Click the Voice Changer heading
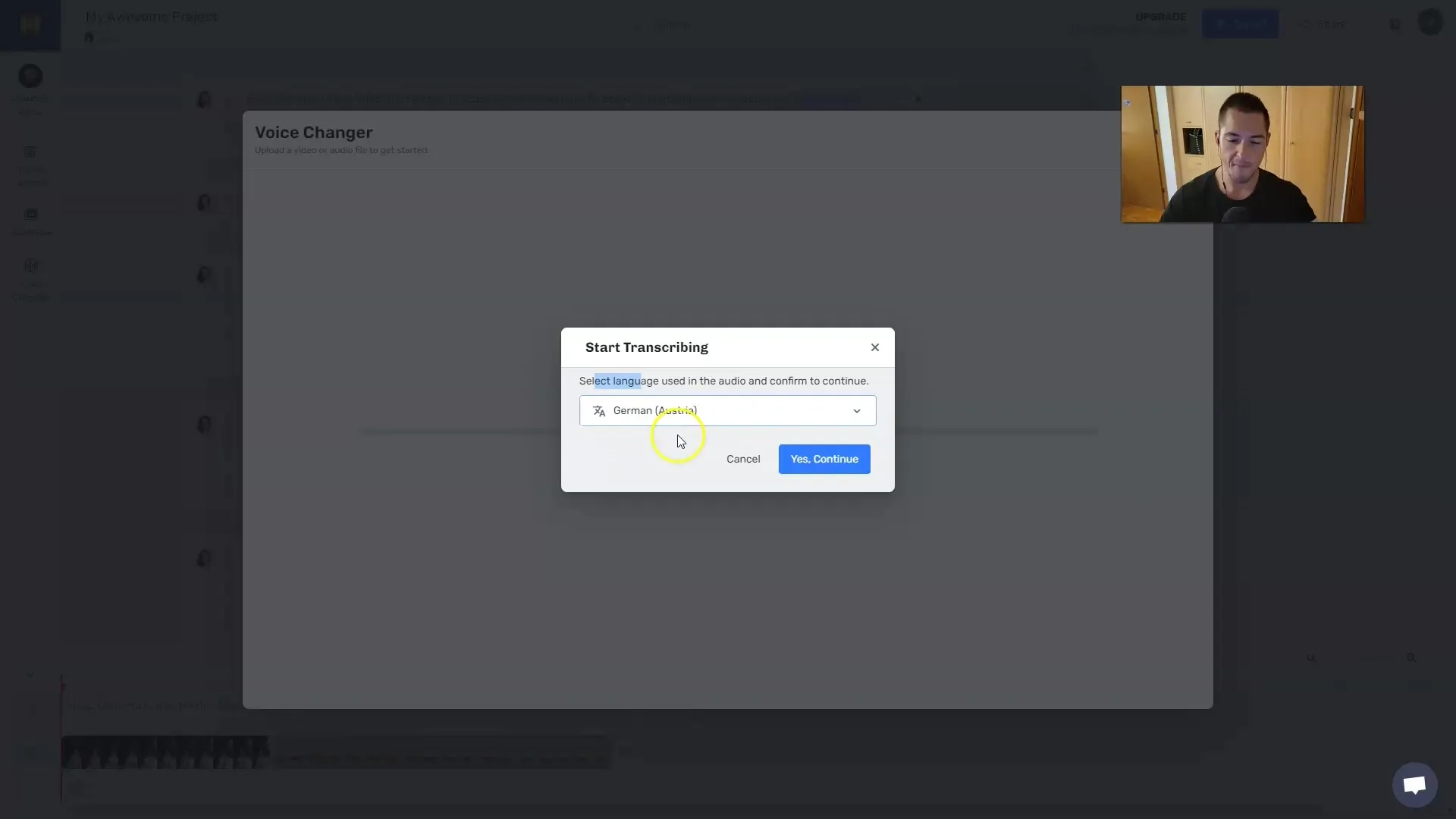 (313, 133)
